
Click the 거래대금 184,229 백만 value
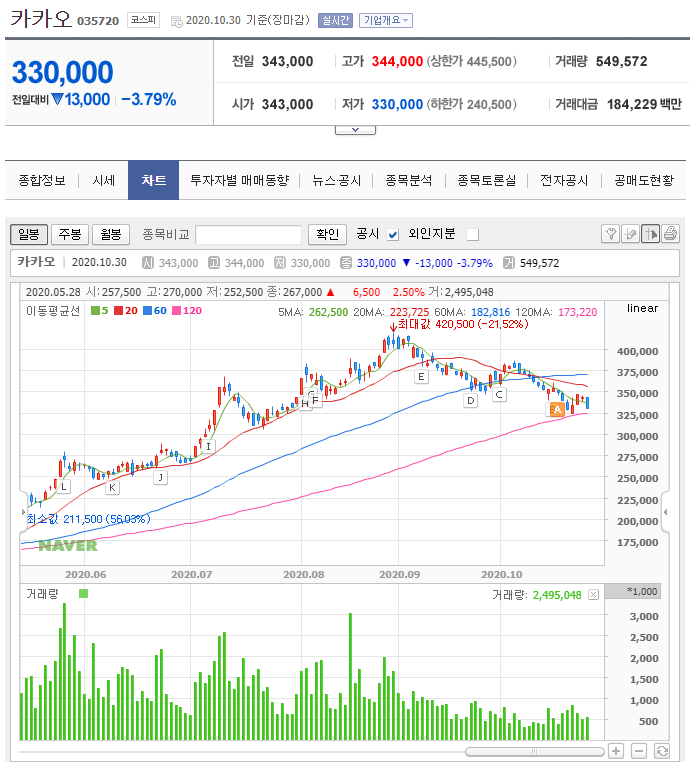pyautogui.click(x=644, y=104)
